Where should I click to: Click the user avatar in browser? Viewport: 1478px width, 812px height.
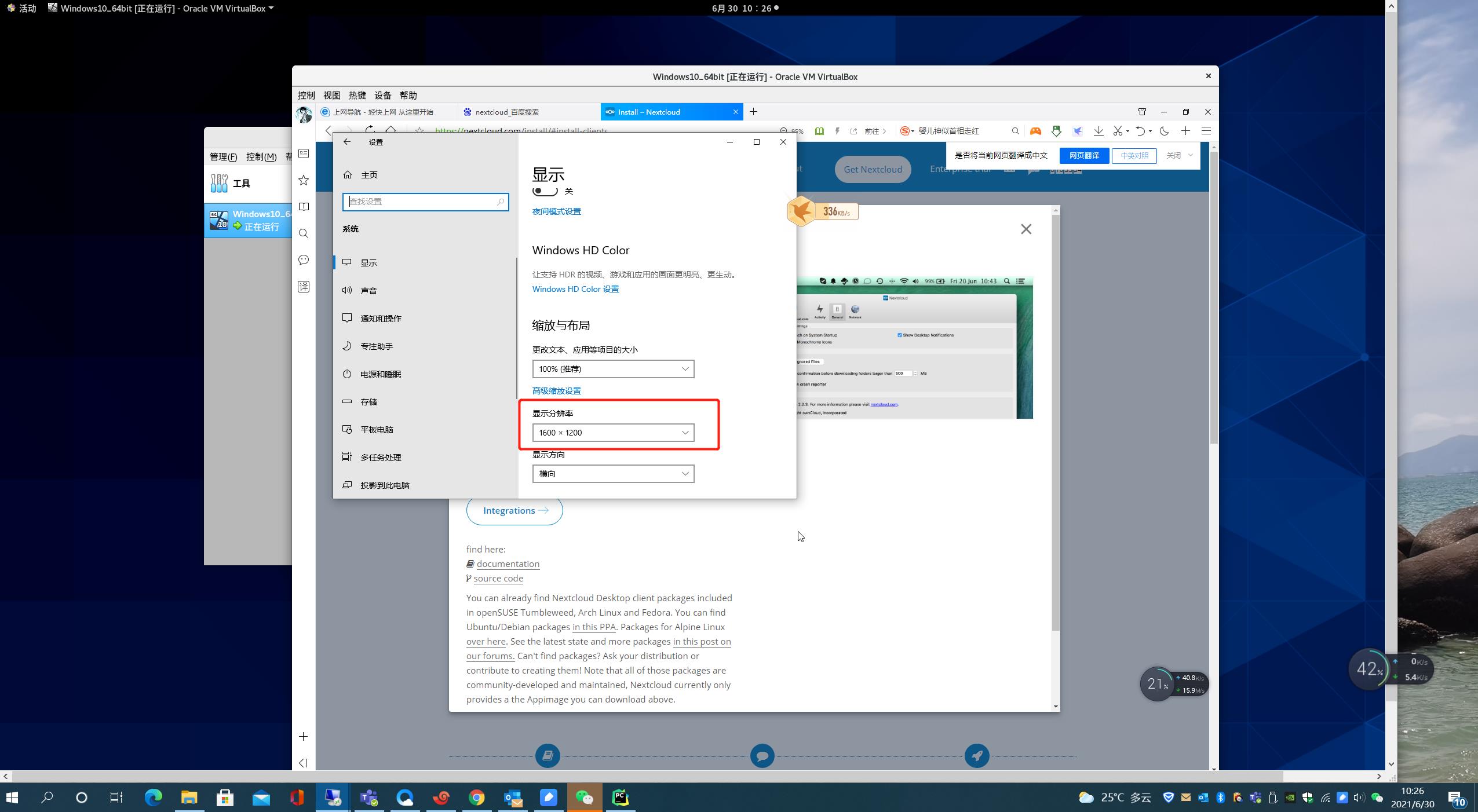(304, 114)
